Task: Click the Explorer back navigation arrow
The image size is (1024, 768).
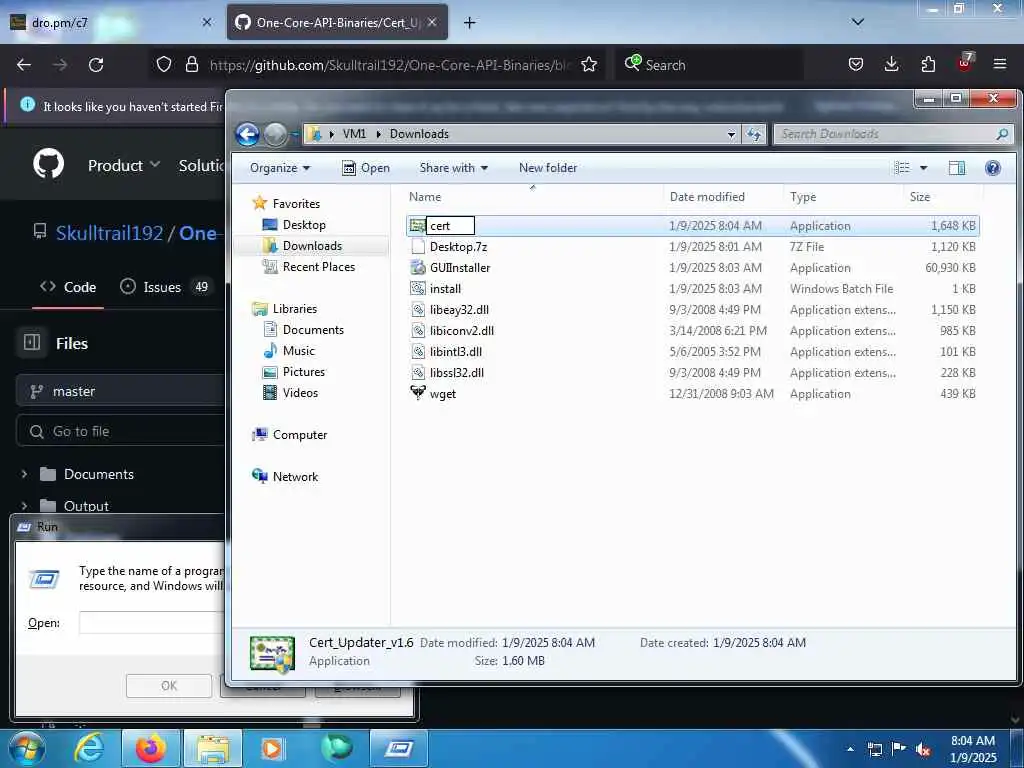Action: (248, 134)
